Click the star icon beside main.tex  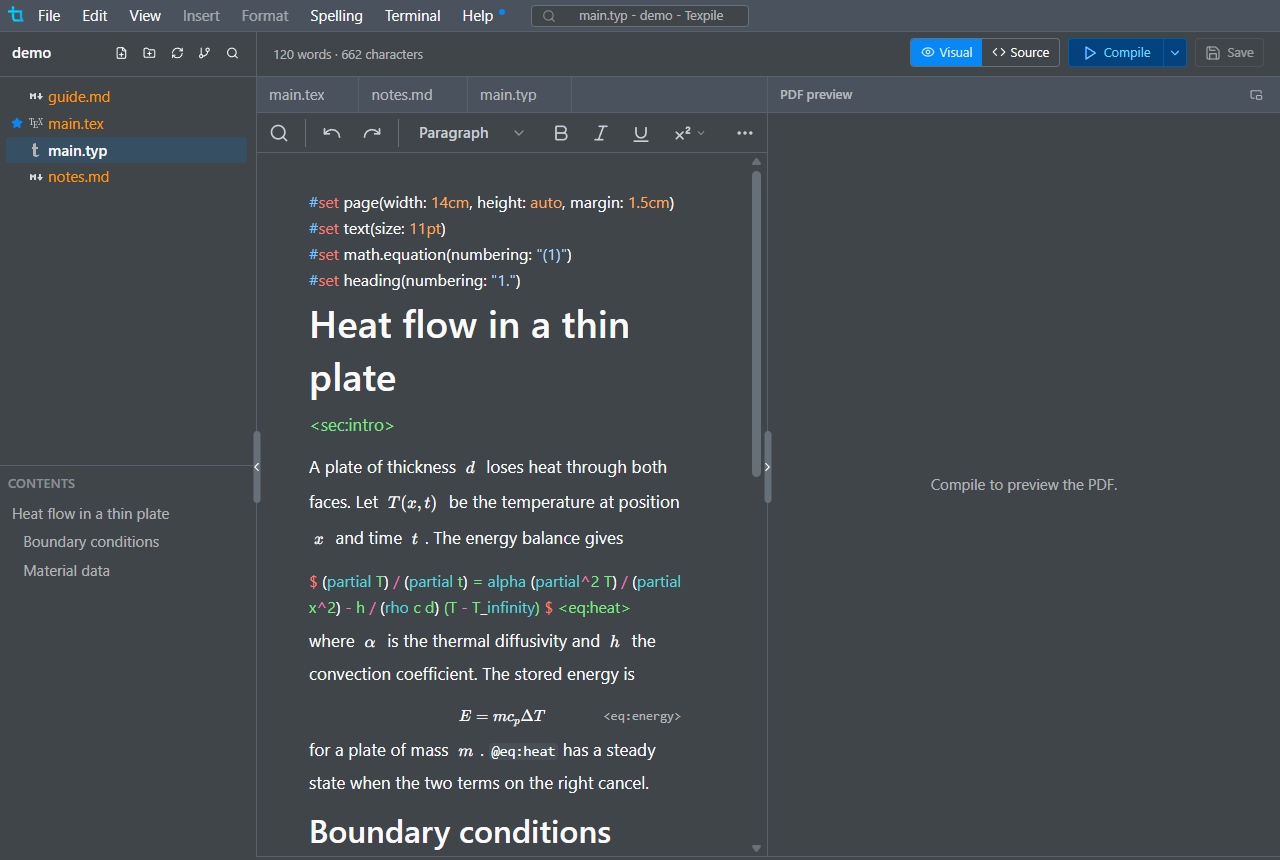point(16,123)
